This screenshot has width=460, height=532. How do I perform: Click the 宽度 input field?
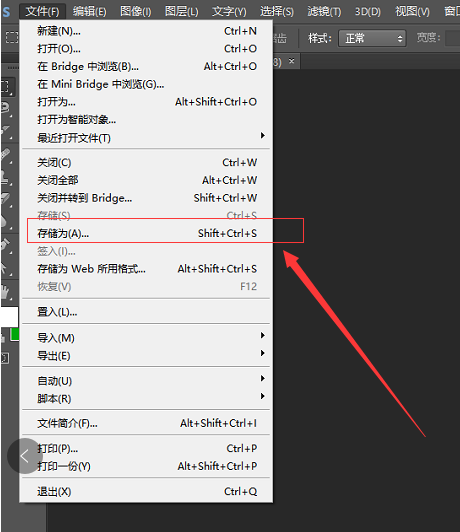tap(453, 38)
